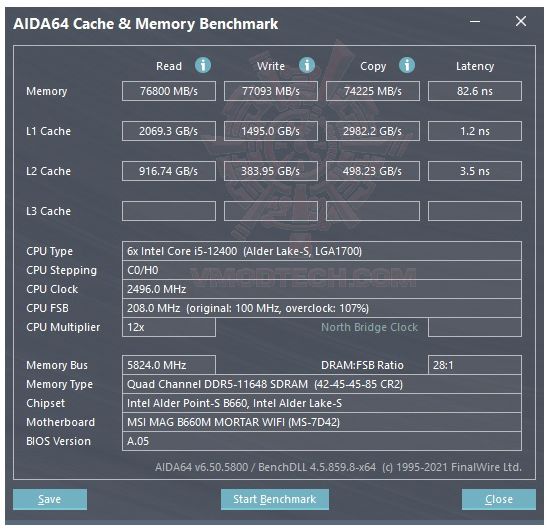550x532 pixels.
Task: Select Chipset Intel Alder Point-S B660 field
Action: click(322, 403)
